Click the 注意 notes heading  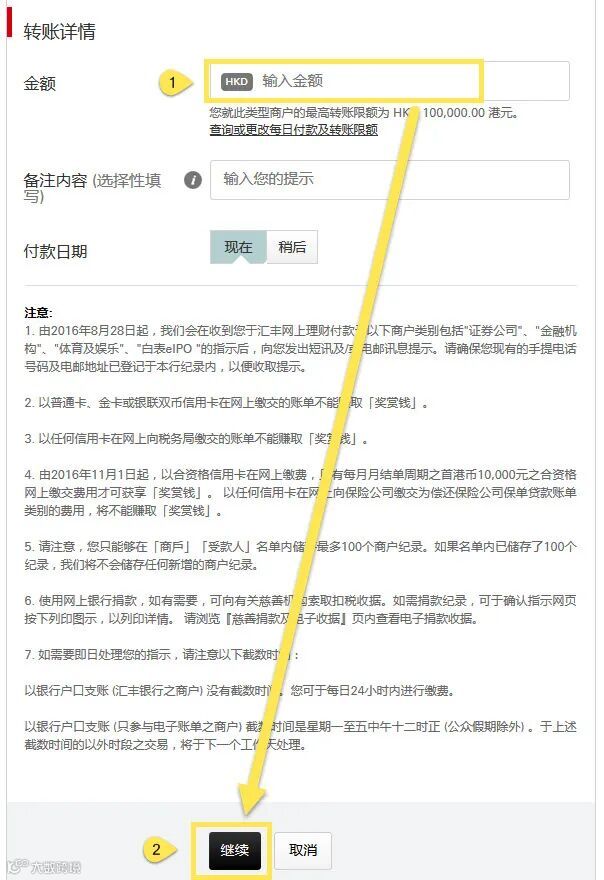click(38, 313)
